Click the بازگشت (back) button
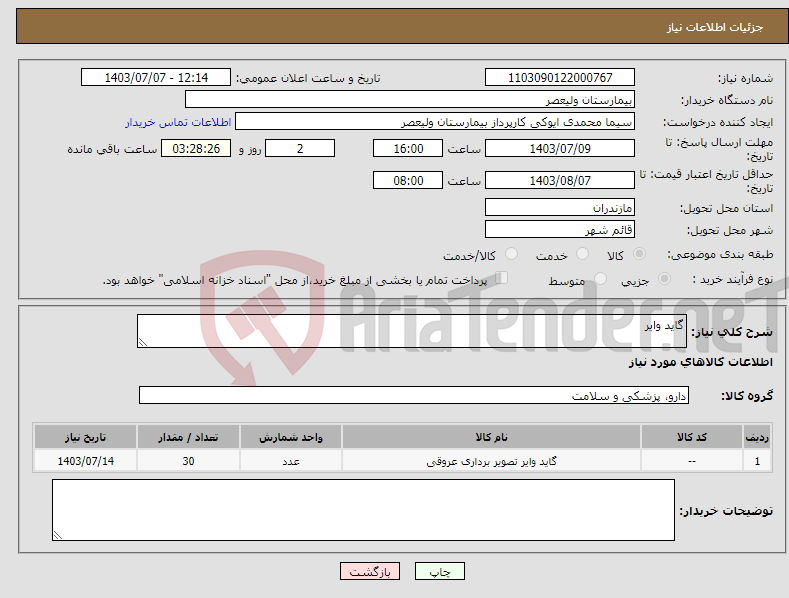The height and width of the screenshot is (598, 789). pos(370,571)
